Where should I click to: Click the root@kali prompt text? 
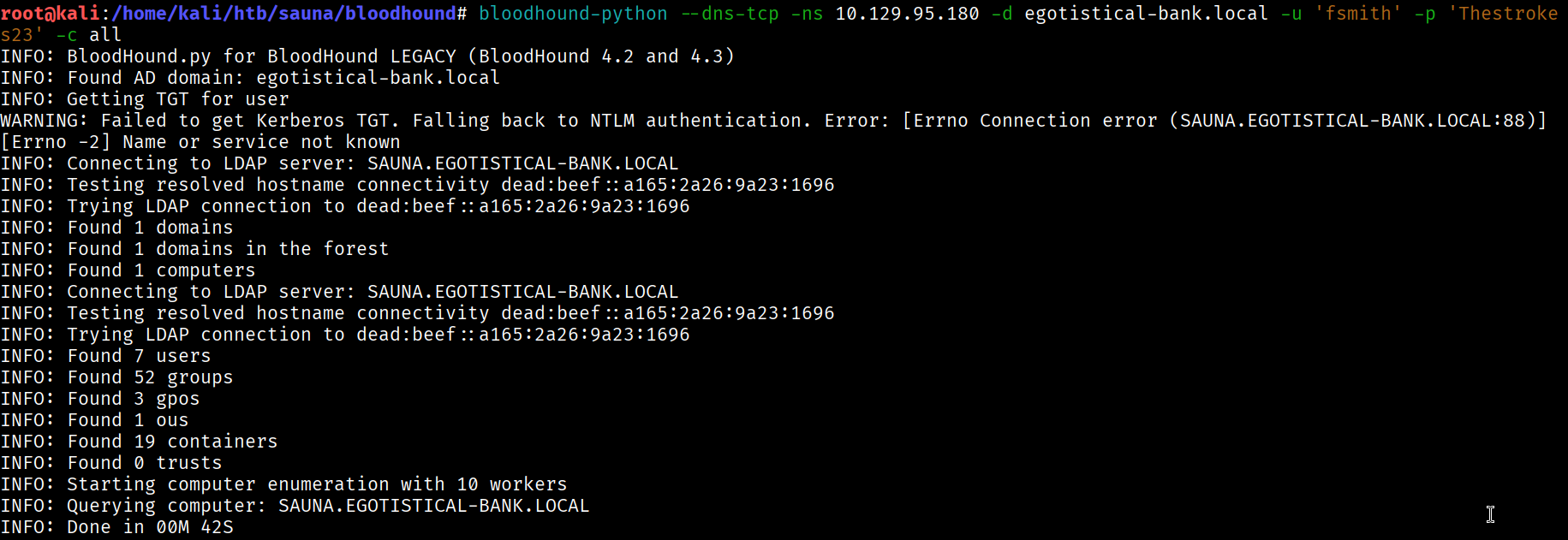coord(51,14)
